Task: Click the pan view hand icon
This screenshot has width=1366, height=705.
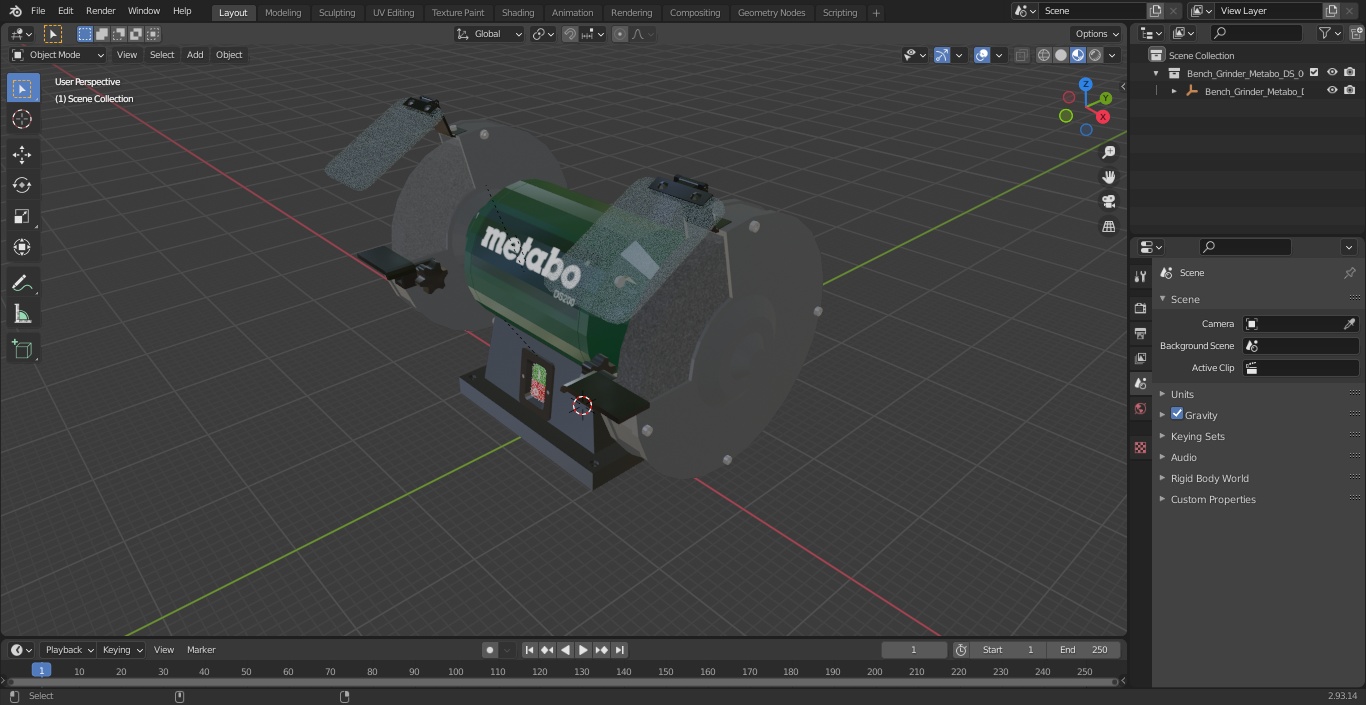Action: point(1108,177)
